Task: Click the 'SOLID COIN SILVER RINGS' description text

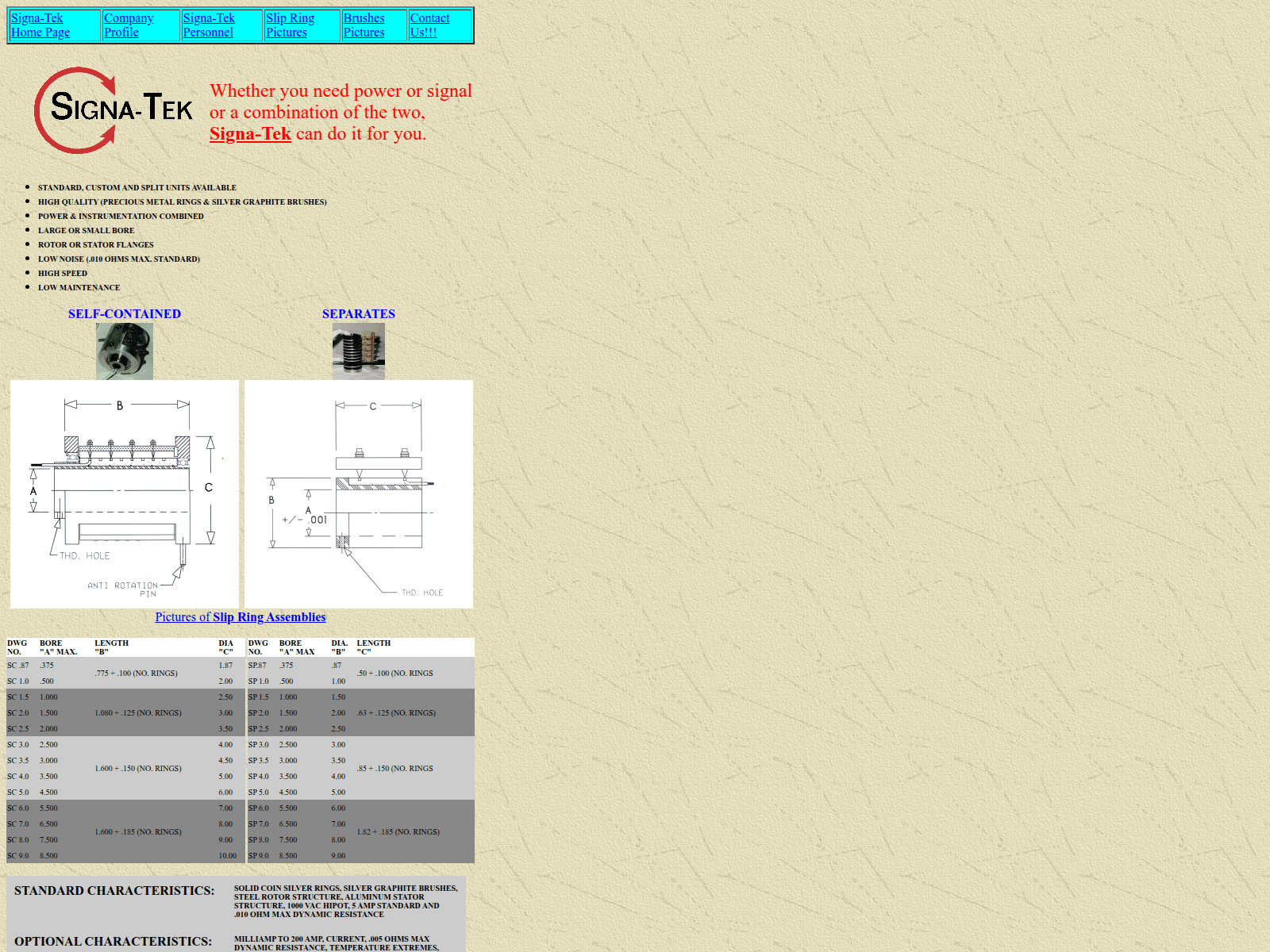Action: 346,901
